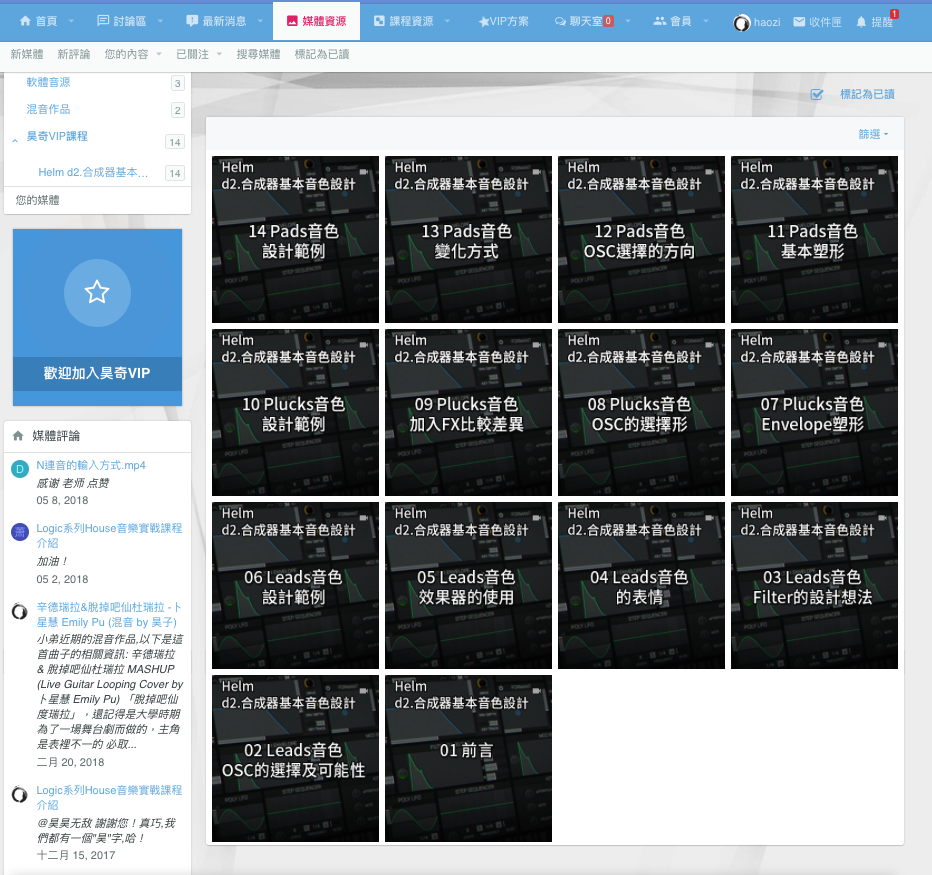
Task: Click the home icon beside 媒體評論
Action: click(18, 436)
